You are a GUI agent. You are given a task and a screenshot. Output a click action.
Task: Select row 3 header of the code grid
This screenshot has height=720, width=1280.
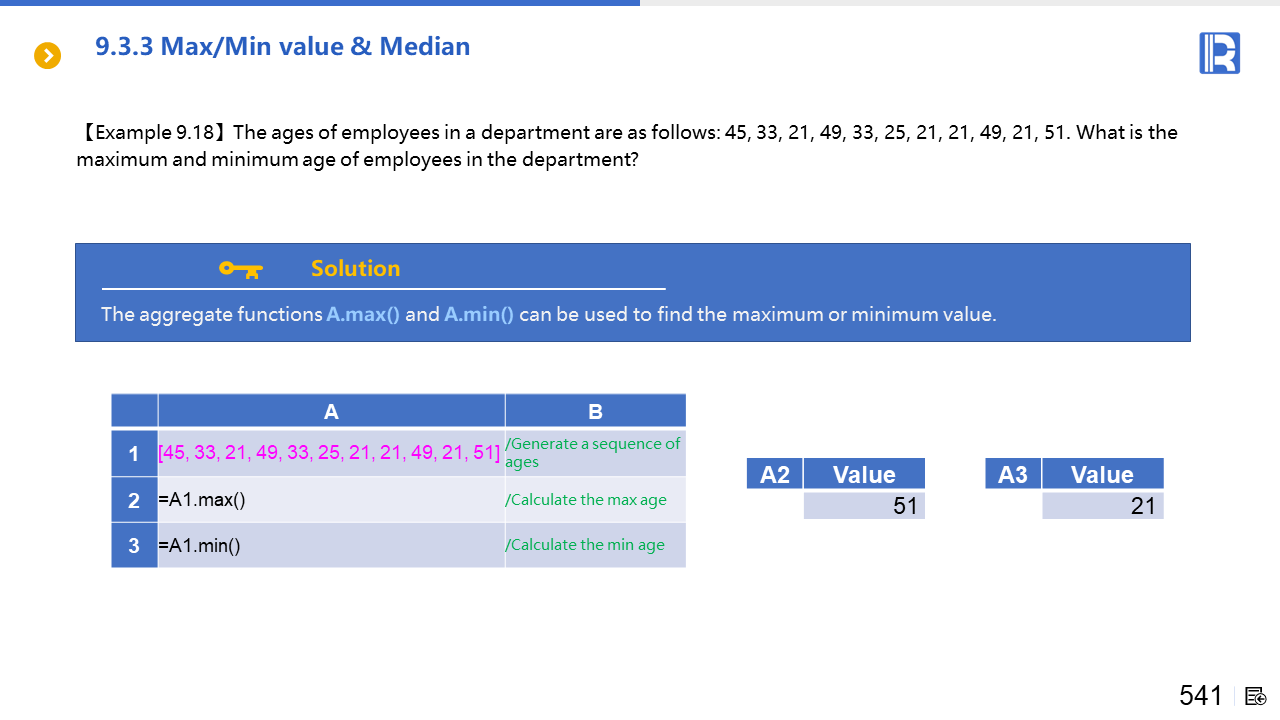134,546
